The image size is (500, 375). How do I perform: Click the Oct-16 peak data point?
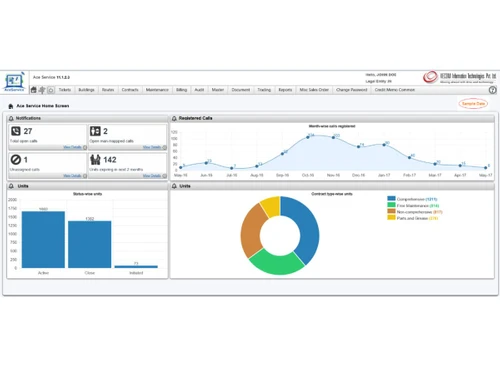pos(308,137)
